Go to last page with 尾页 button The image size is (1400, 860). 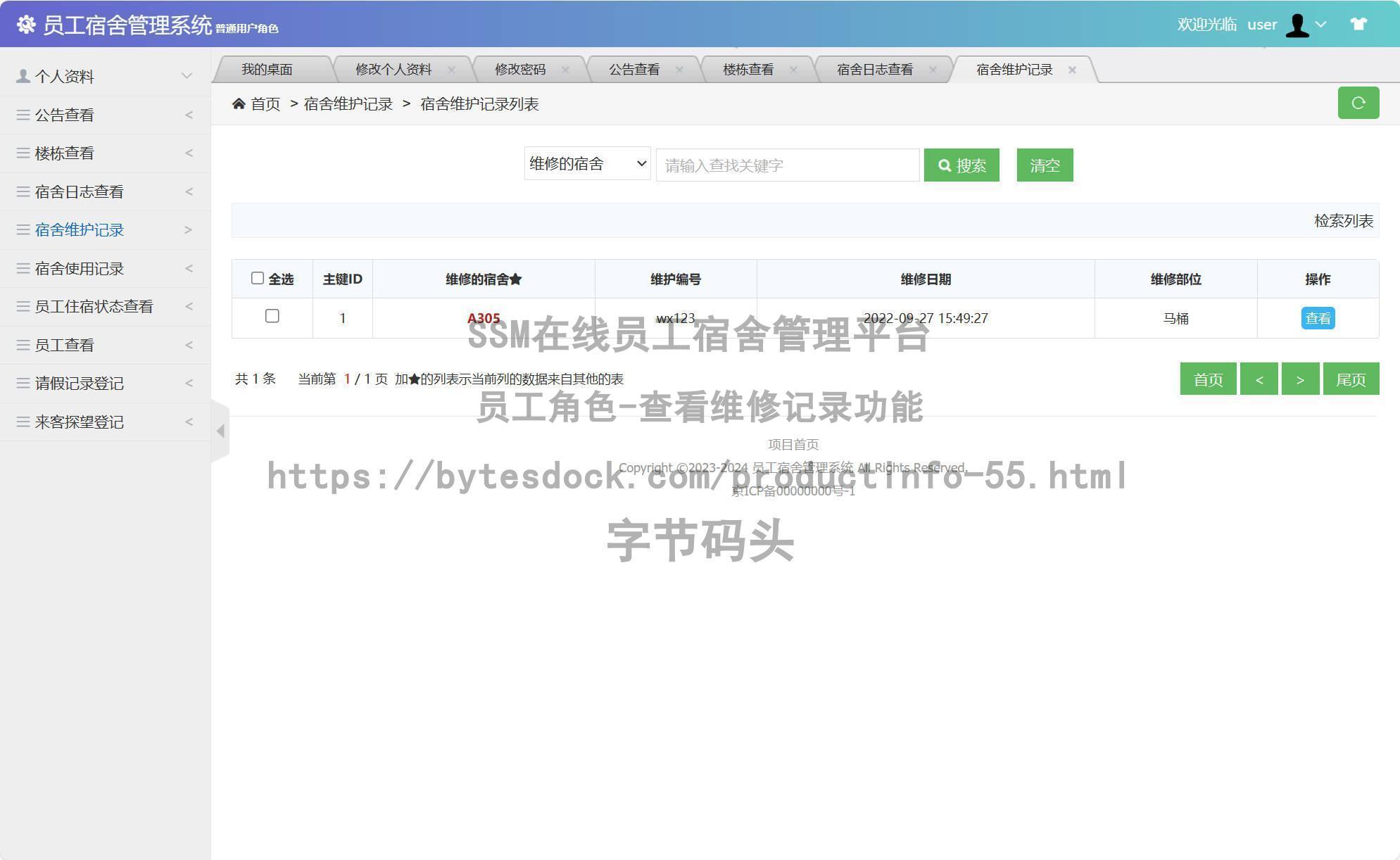click(x=1351, y=379)
